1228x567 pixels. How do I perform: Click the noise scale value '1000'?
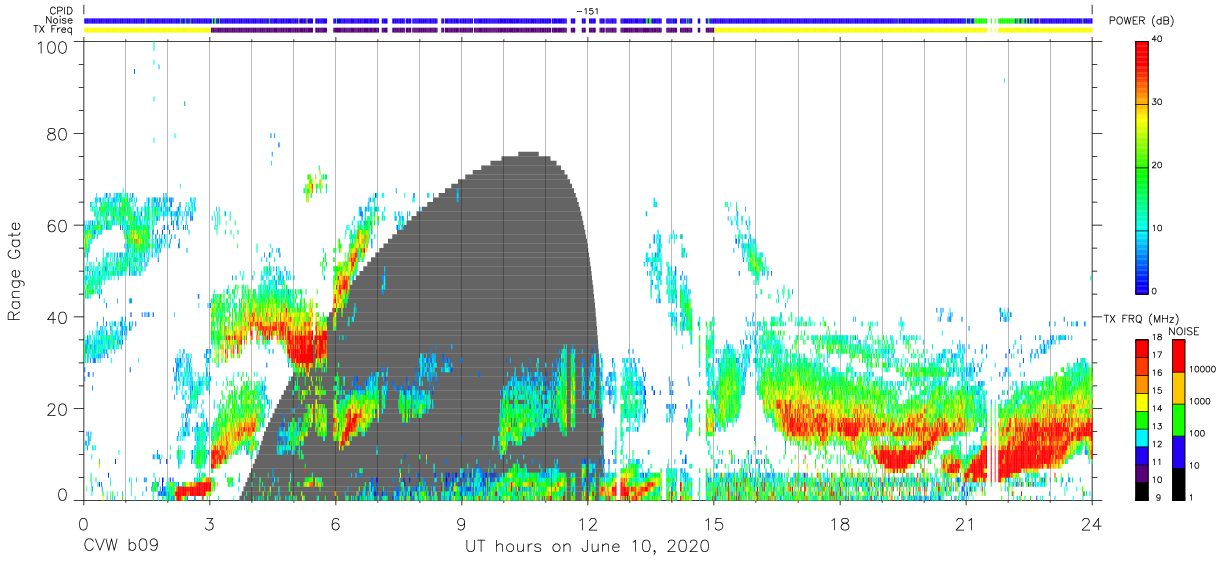(x=1200, y=401)
